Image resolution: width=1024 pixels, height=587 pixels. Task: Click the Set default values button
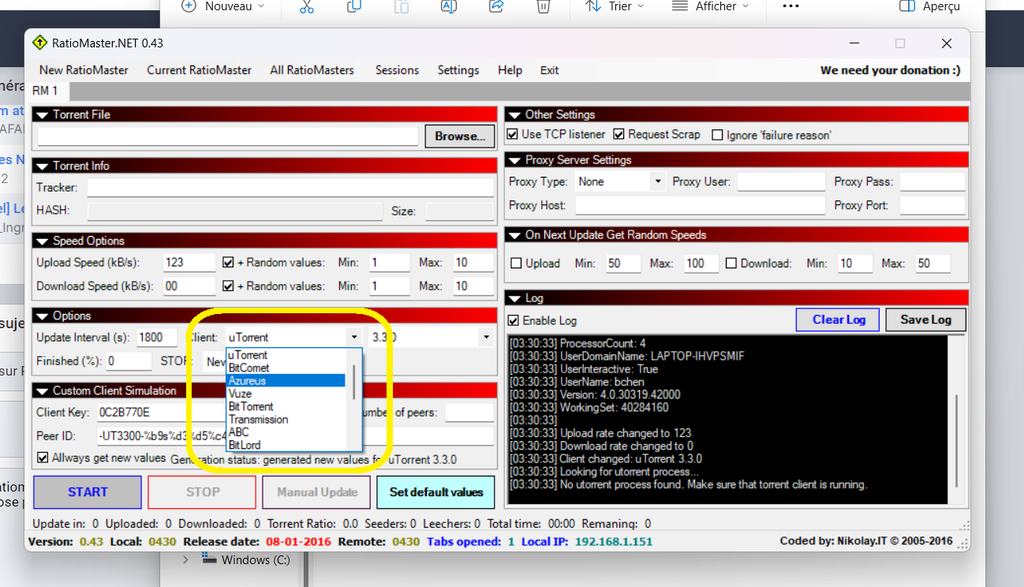(x=436, y=492)
